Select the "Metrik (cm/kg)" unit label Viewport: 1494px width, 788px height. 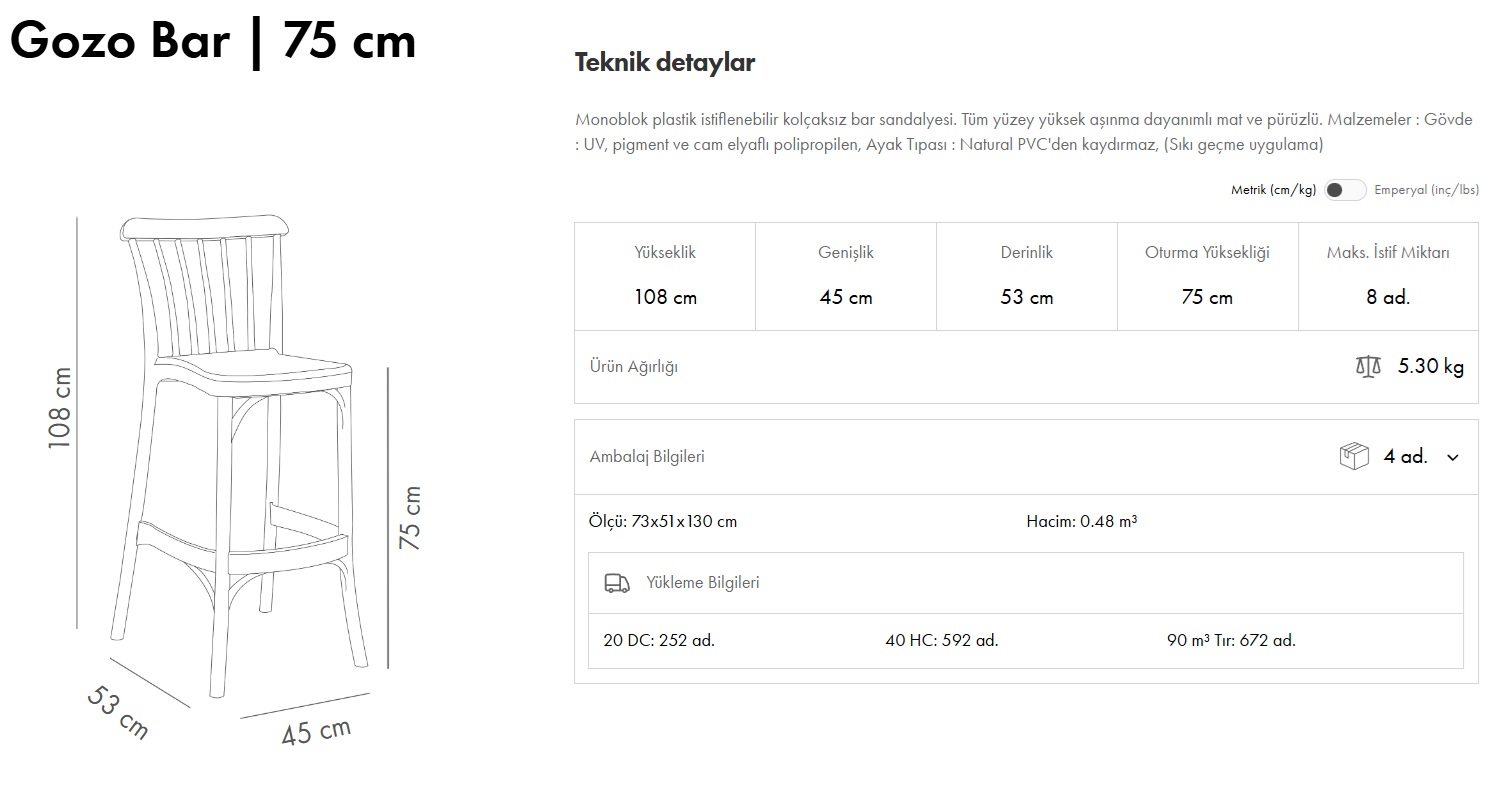(x=1272, y=190)
